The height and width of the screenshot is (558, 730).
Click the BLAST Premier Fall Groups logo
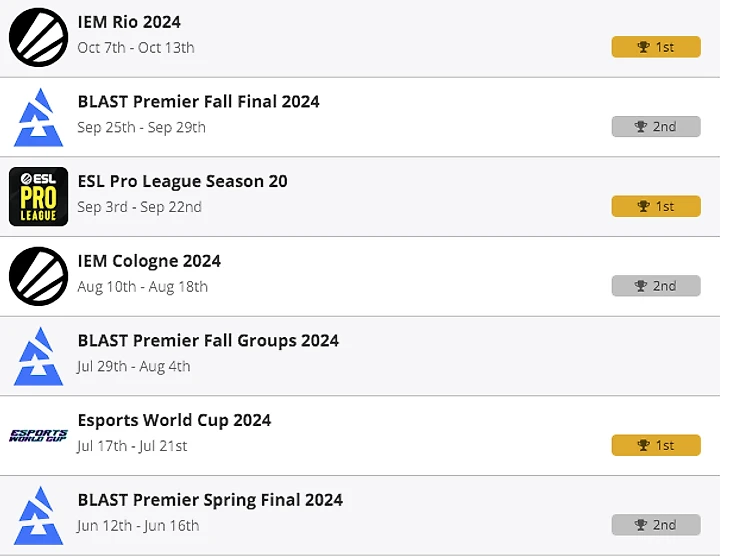(x=38, y=356)
